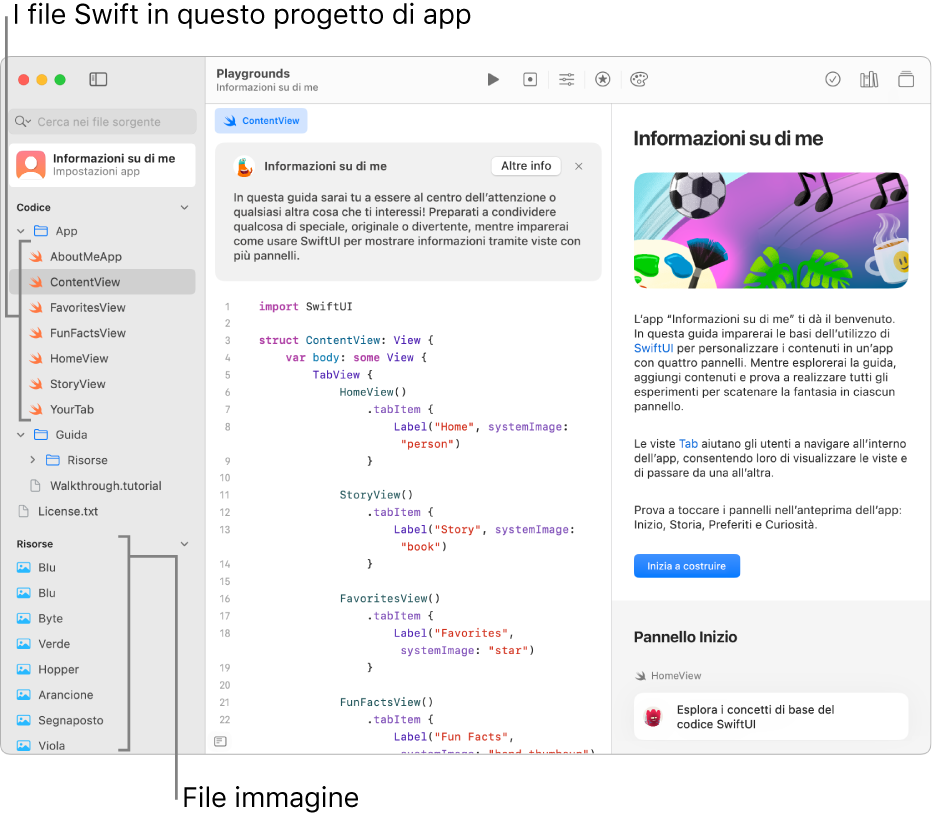The width and height of the screenshot is (934, 819).
Task: Collapse the Guida folder disclosure arrow
Action: point(21,435)
